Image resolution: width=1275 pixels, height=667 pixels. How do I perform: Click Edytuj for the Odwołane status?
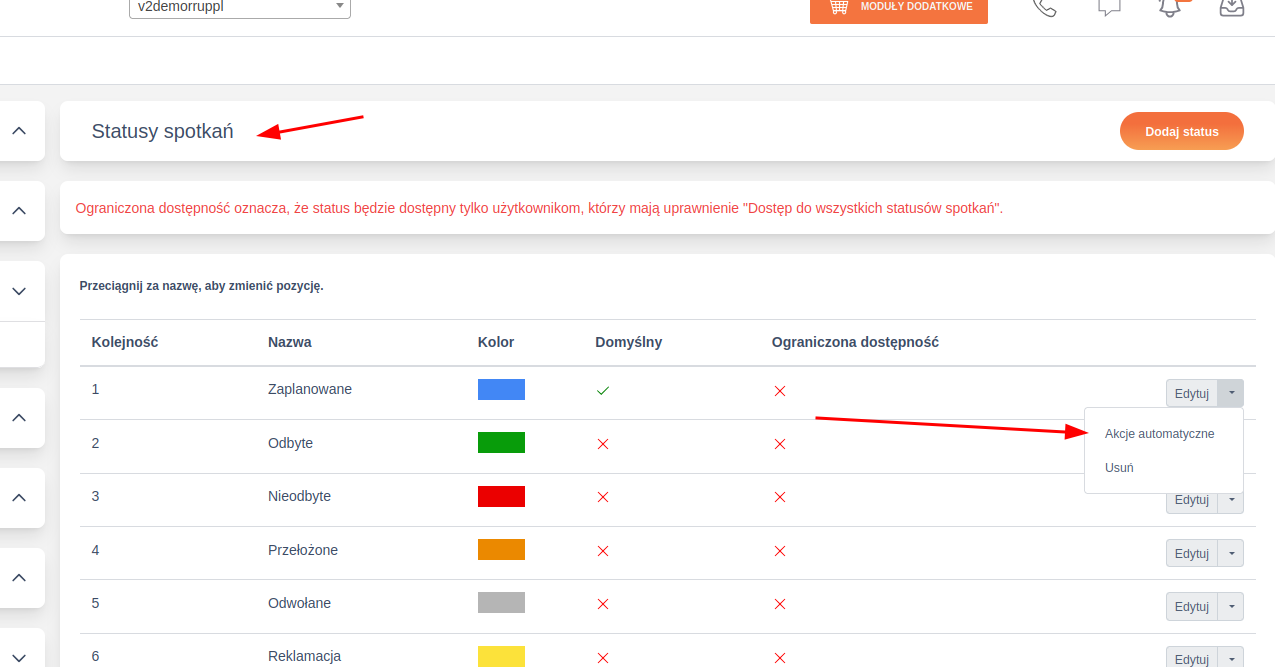1191,606
